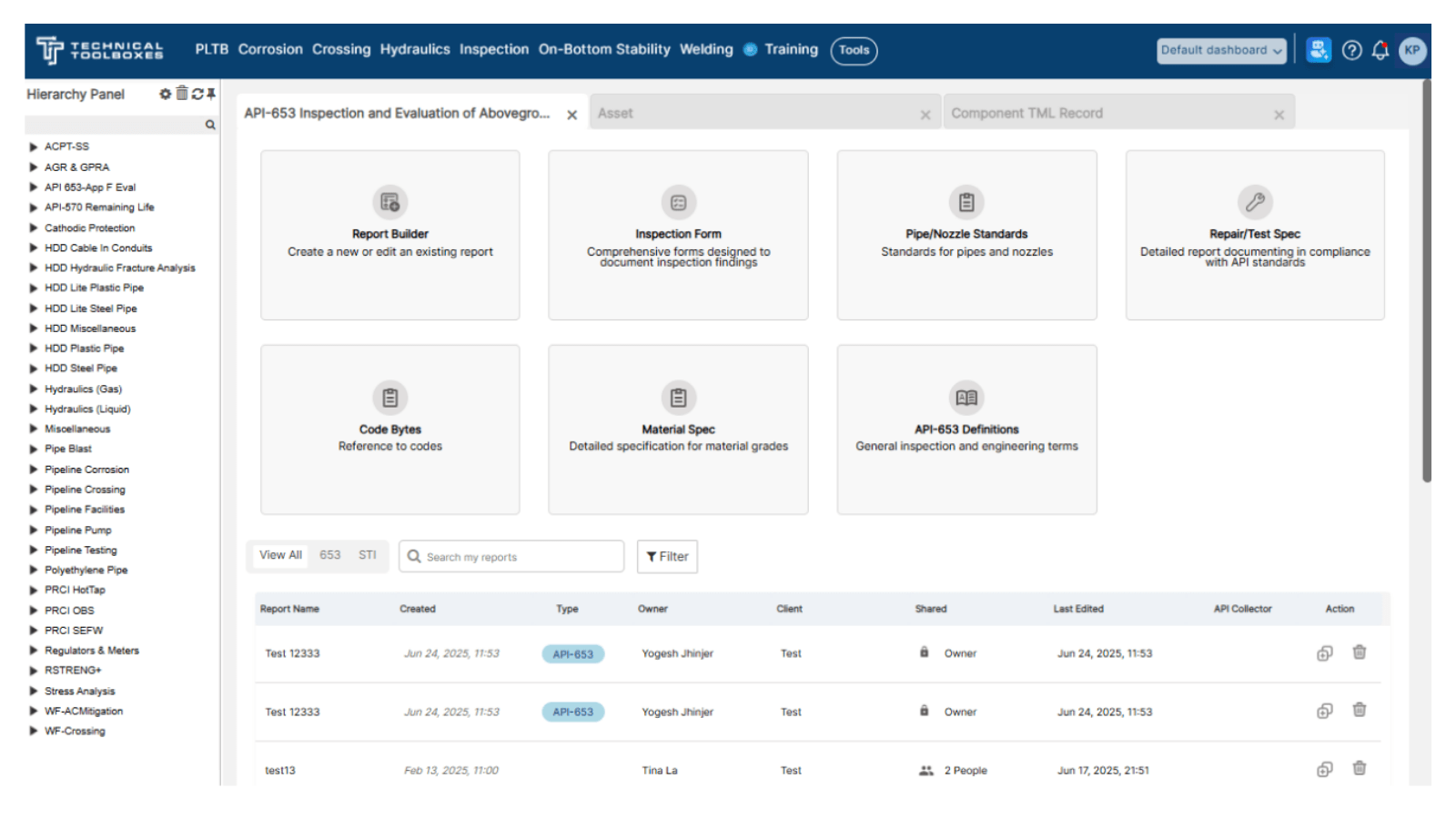The width and height of the screenshot is (1456, 819).
Task: Open the Crossing menu
Action: [x=341, y=49]
